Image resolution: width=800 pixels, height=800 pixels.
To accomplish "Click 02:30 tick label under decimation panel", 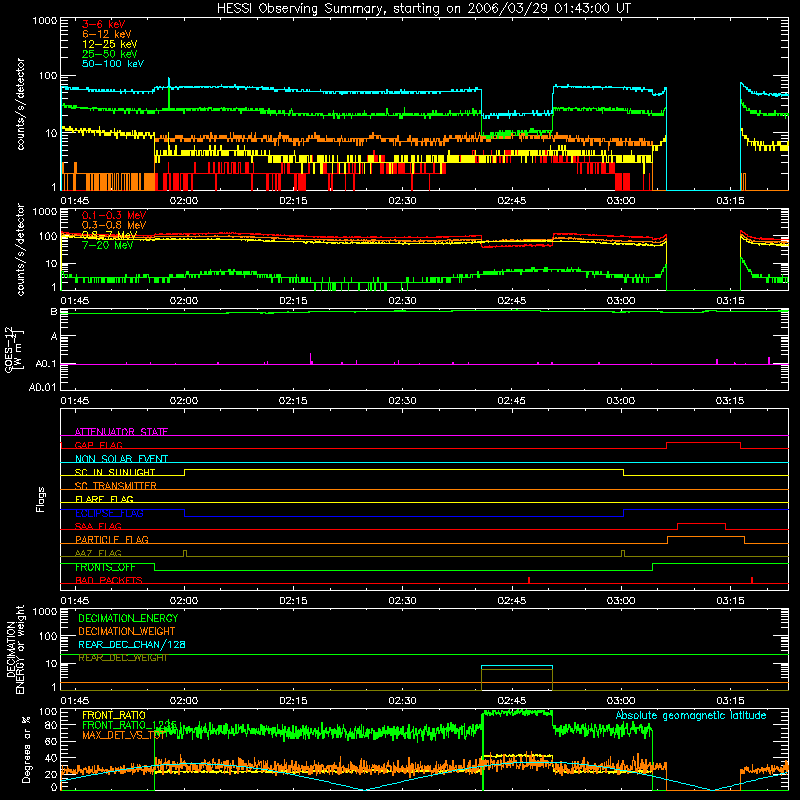I will [x=403, y=701].
